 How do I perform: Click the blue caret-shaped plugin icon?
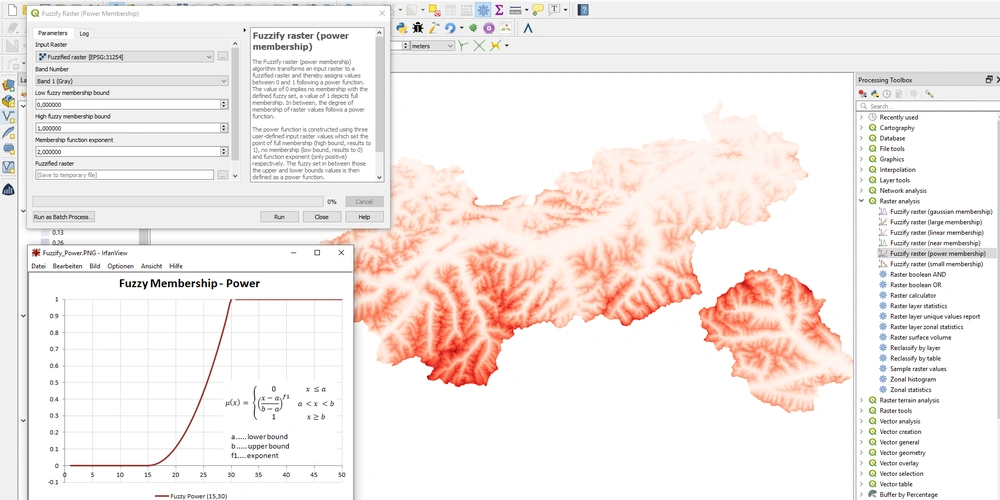[x=527, y=27]
